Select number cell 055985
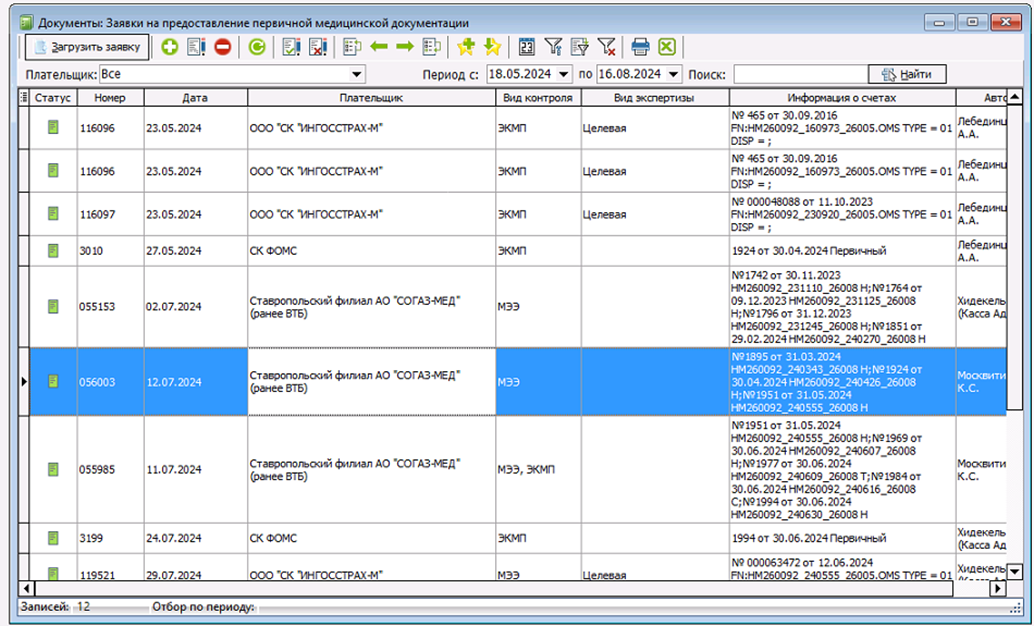This screenshot has height=626, width=1034. [110, 470]
